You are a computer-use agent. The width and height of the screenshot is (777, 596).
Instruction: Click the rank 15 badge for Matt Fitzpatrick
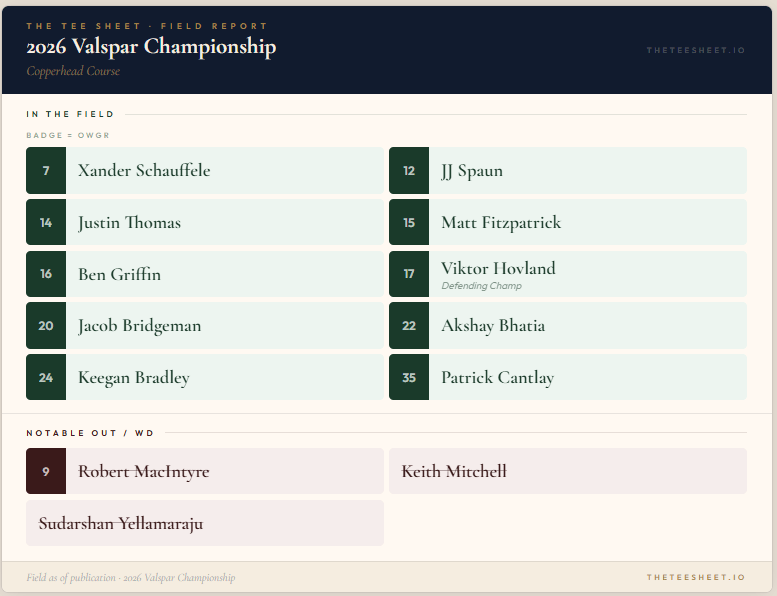click(409, 222)
